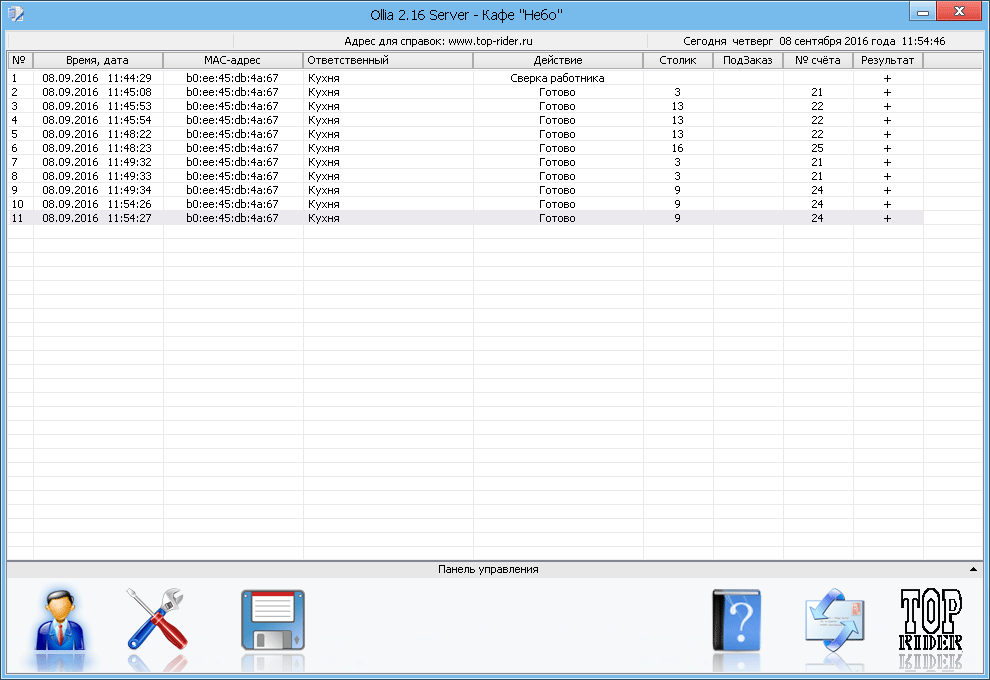Sort by the Действие column header
Screen dimensions: 990x680
coord(557,60)
